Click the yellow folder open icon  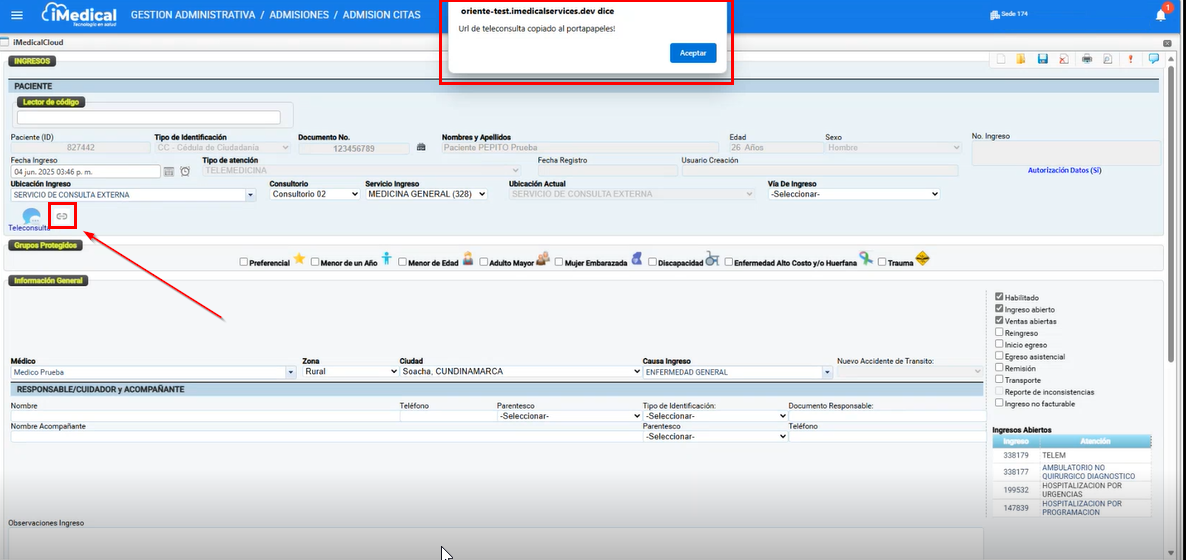pyautogui.click(x=1020, y=59)
